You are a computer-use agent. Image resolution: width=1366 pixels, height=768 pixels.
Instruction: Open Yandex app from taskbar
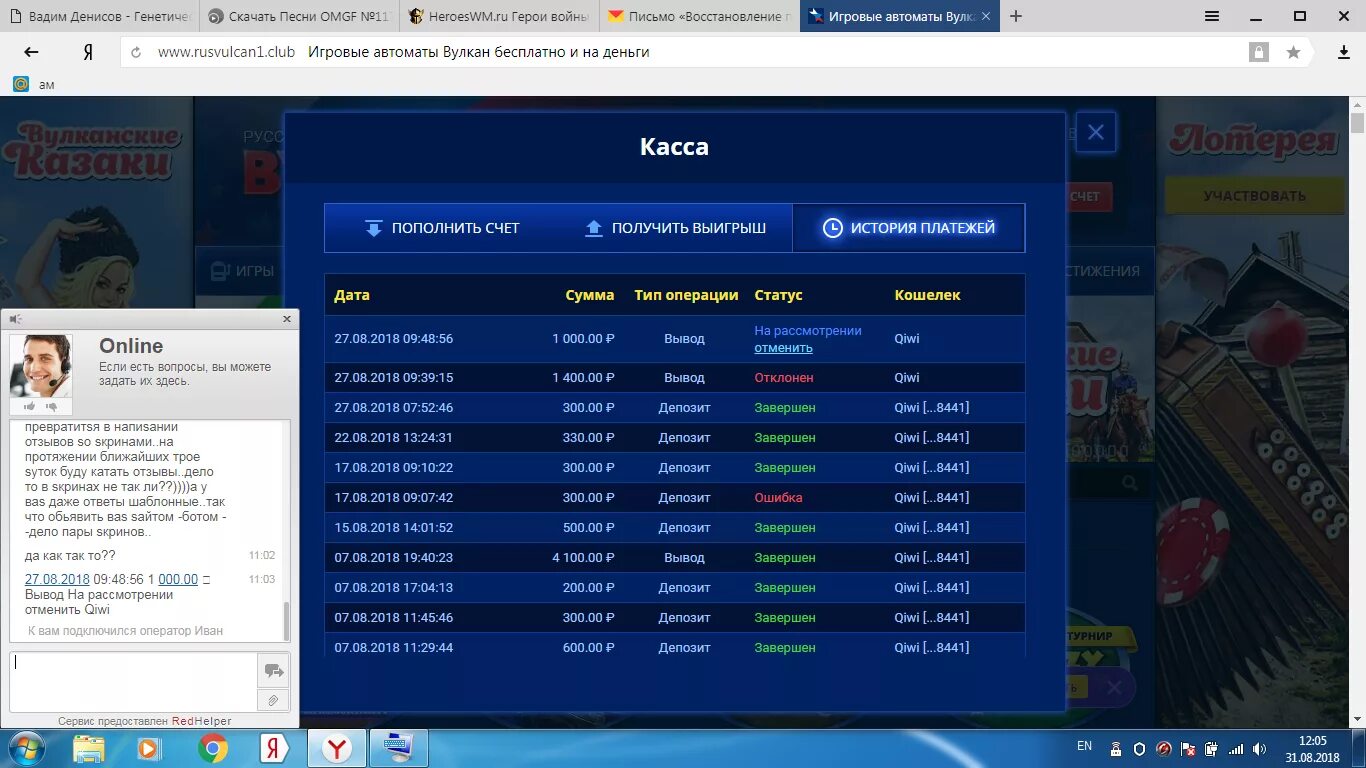click(x=275, y=748)
